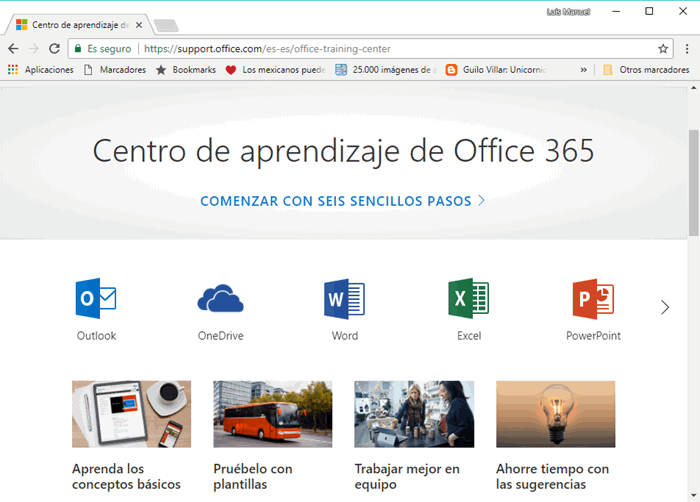Go back using the browser back arrow
The image size is (700, 502).
pyautogui.click(x=13, y=48)
